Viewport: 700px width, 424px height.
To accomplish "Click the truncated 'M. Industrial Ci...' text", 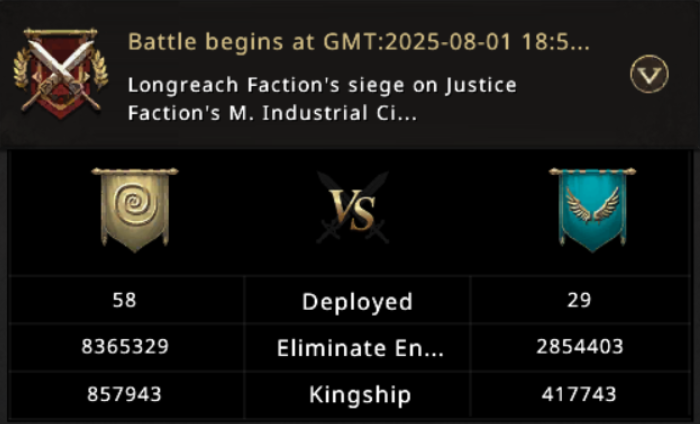I will pos(330,112).
